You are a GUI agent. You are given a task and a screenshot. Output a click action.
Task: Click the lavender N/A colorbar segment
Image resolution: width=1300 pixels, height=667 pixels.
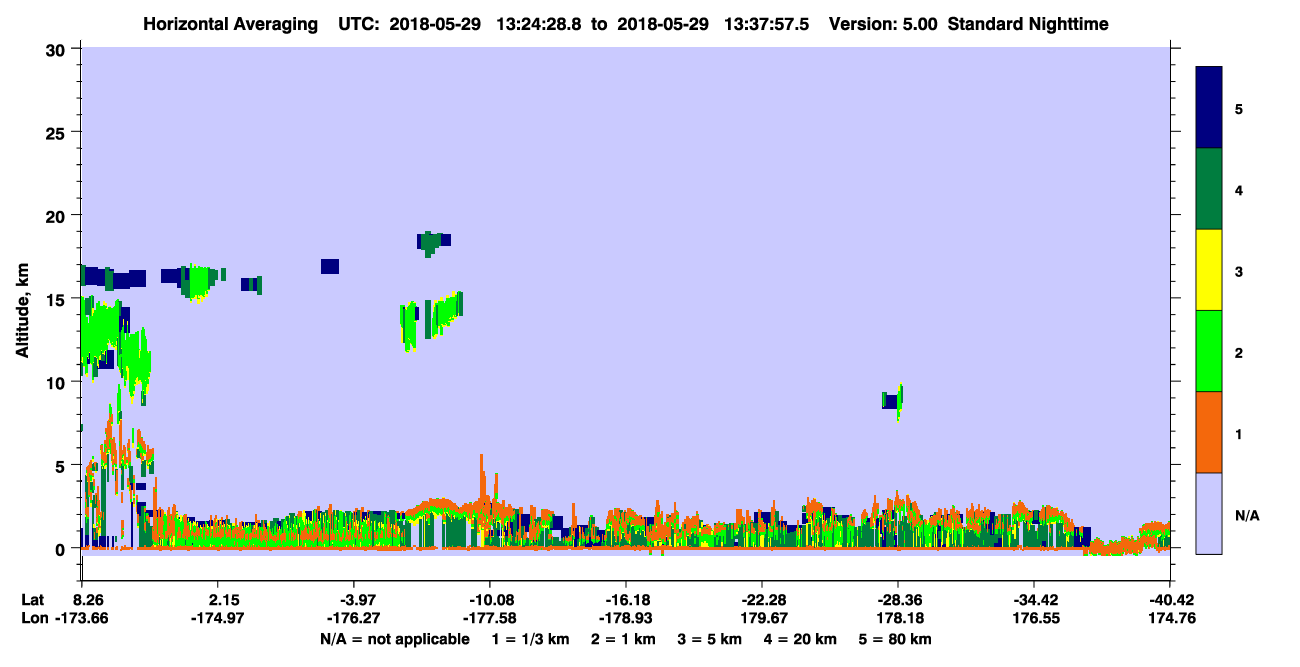tap(1209, 513)
